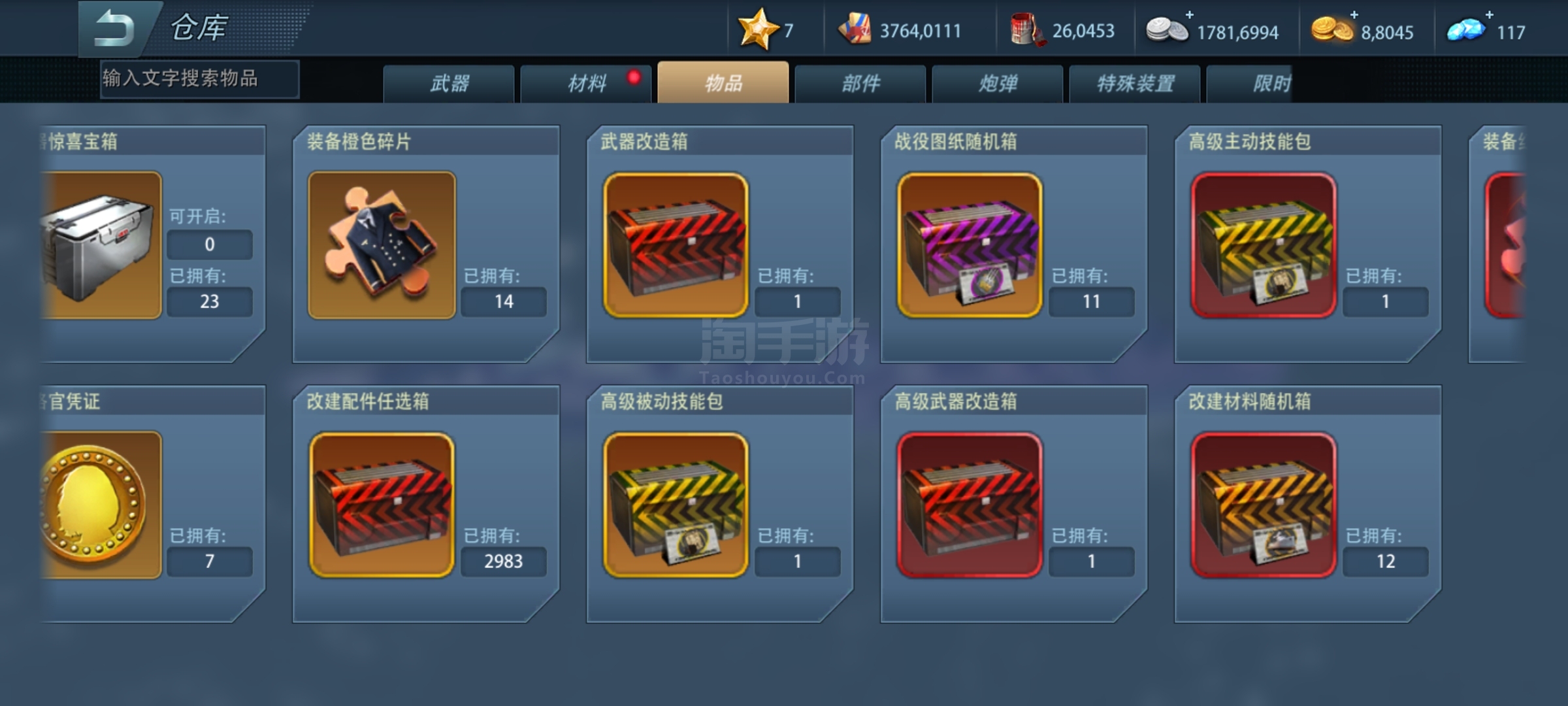Switch to the 武器 tab
1568x706 pixels.
click(x=449, y=83)
